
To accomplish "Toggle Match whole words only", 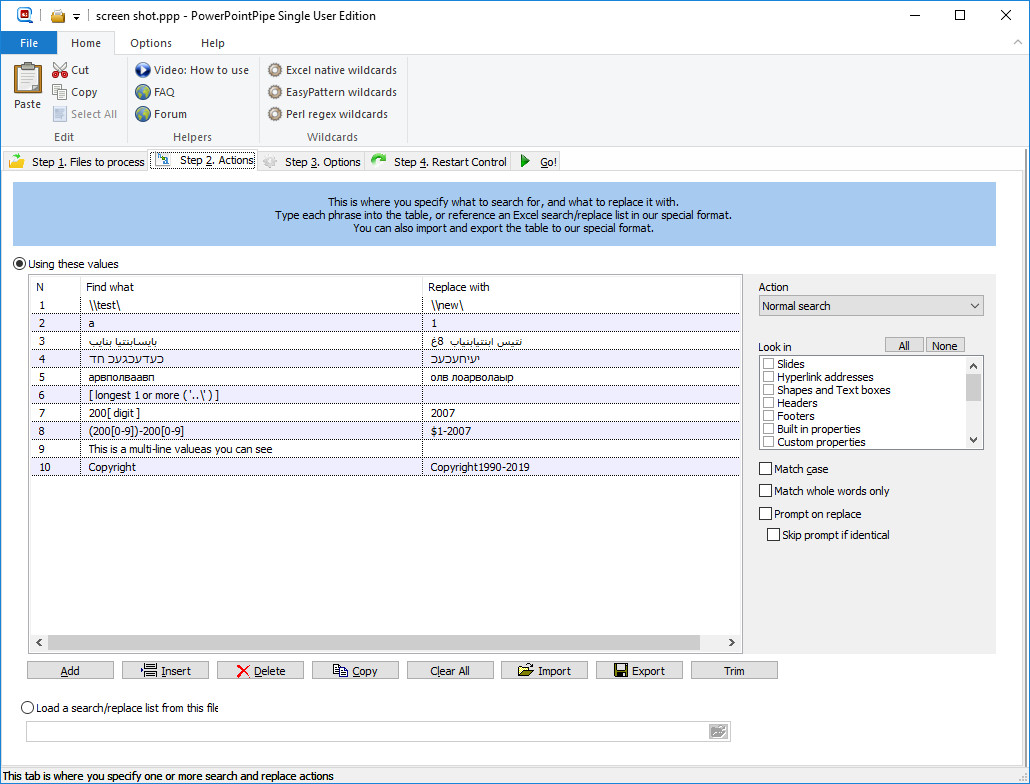I will pos(766,491).
